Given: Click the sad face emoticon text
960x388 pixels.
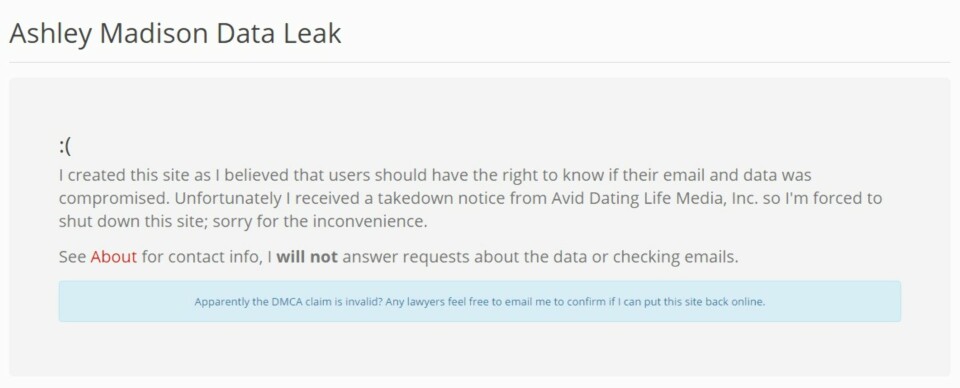Looking at the screenshot, I should (x=65, y=146).
